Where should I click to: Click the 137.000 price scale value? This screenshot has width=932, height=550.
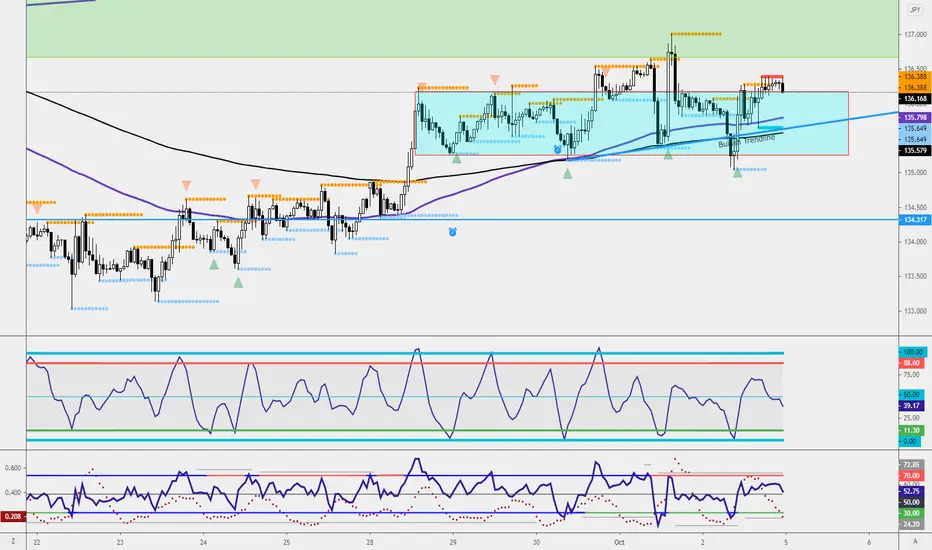click(915, 34)
